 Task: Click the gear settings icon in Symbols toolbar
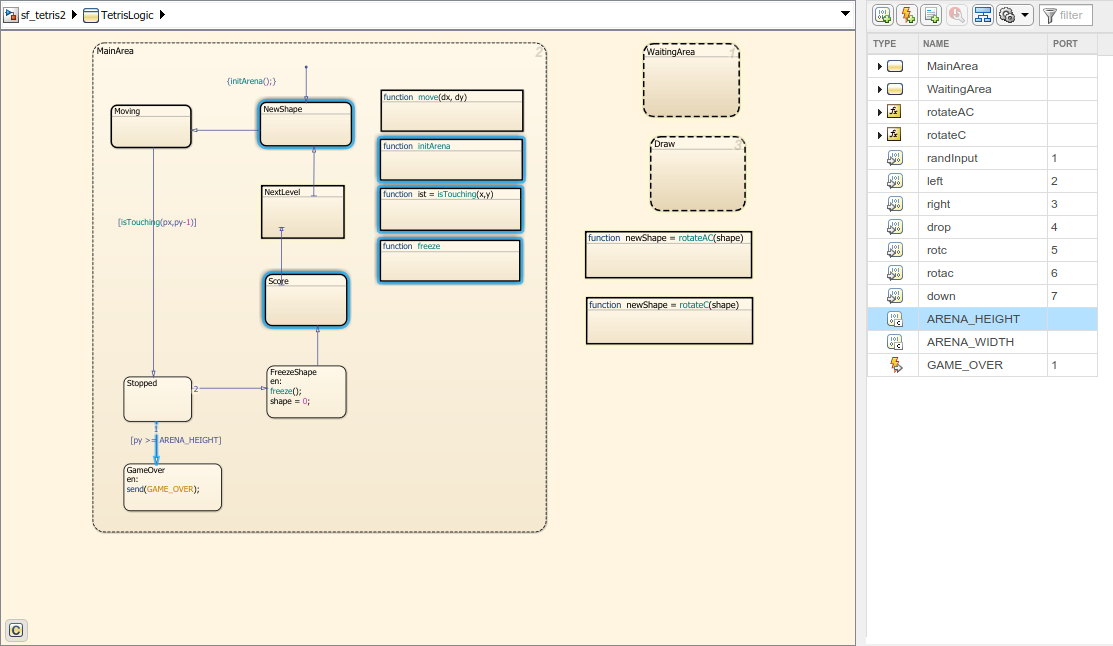1006,14
